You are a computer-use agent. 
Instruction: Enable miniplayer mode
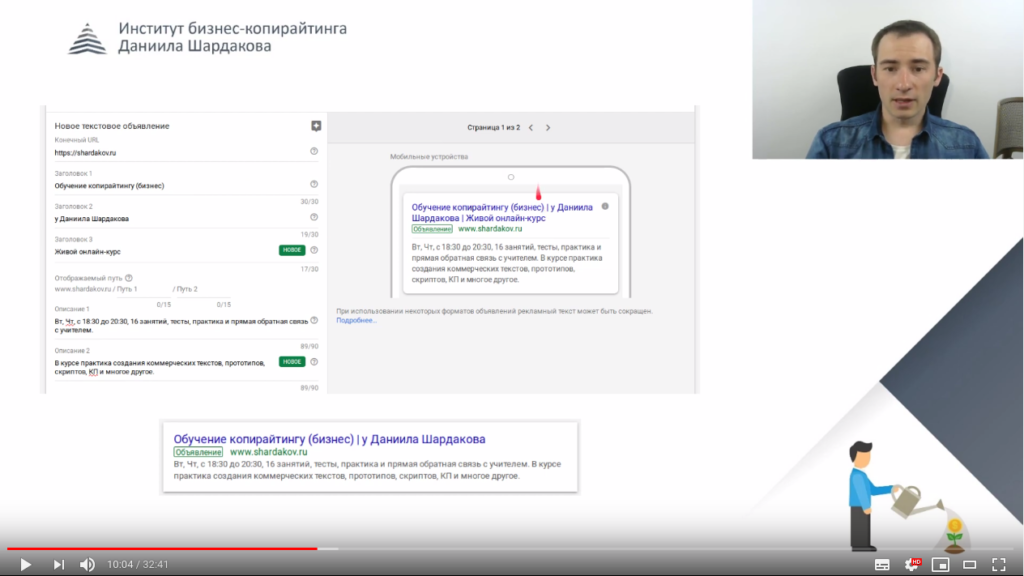coord(940,565)
